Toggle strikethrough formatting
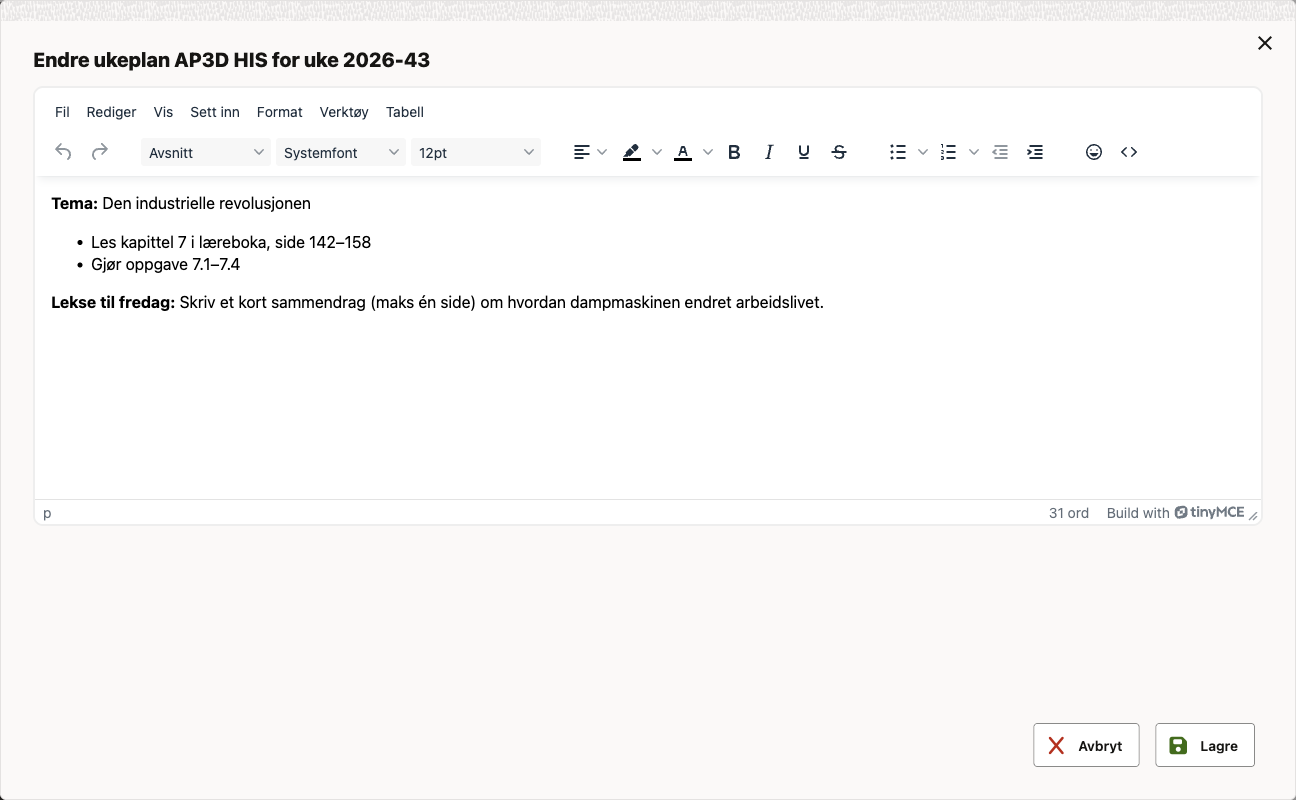This screenshot has width=1296, height=800. click(x=839, y=152)
